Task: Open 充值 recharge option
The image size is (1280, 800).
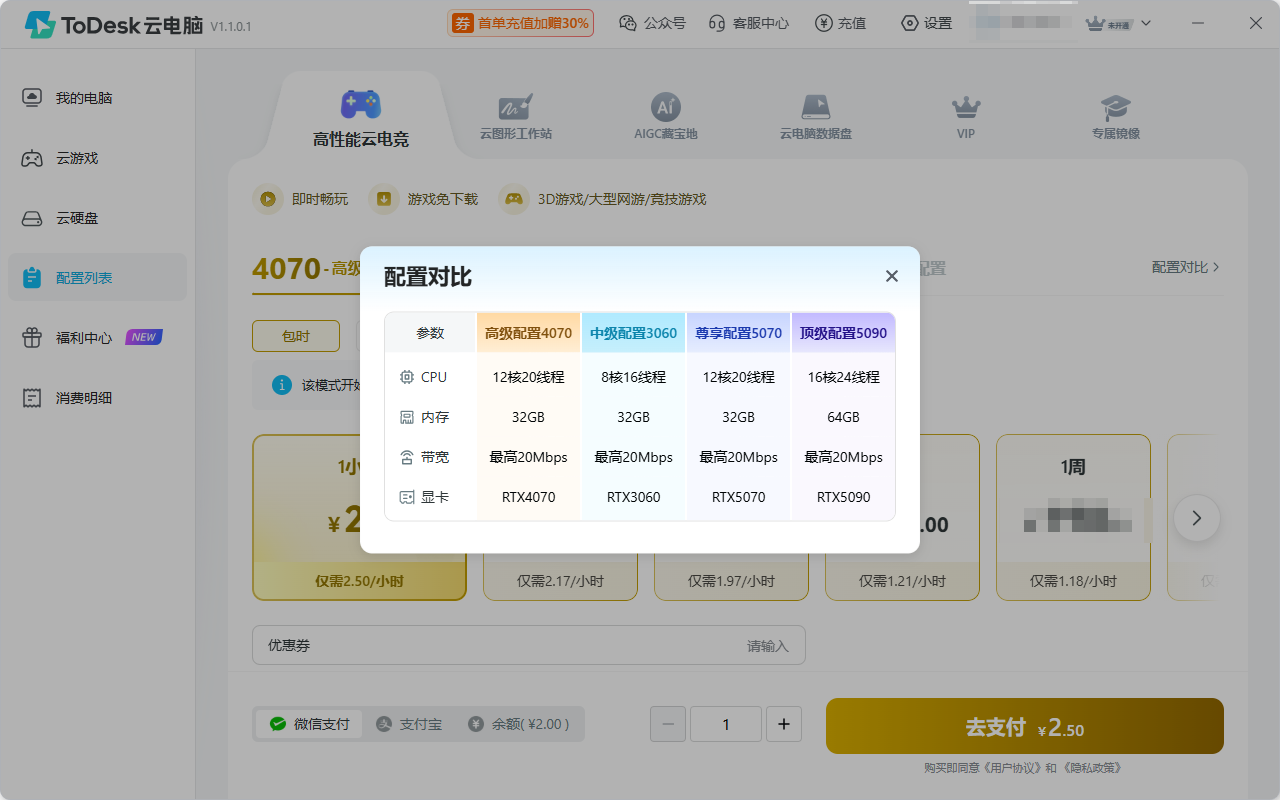Action: (840, 23)
